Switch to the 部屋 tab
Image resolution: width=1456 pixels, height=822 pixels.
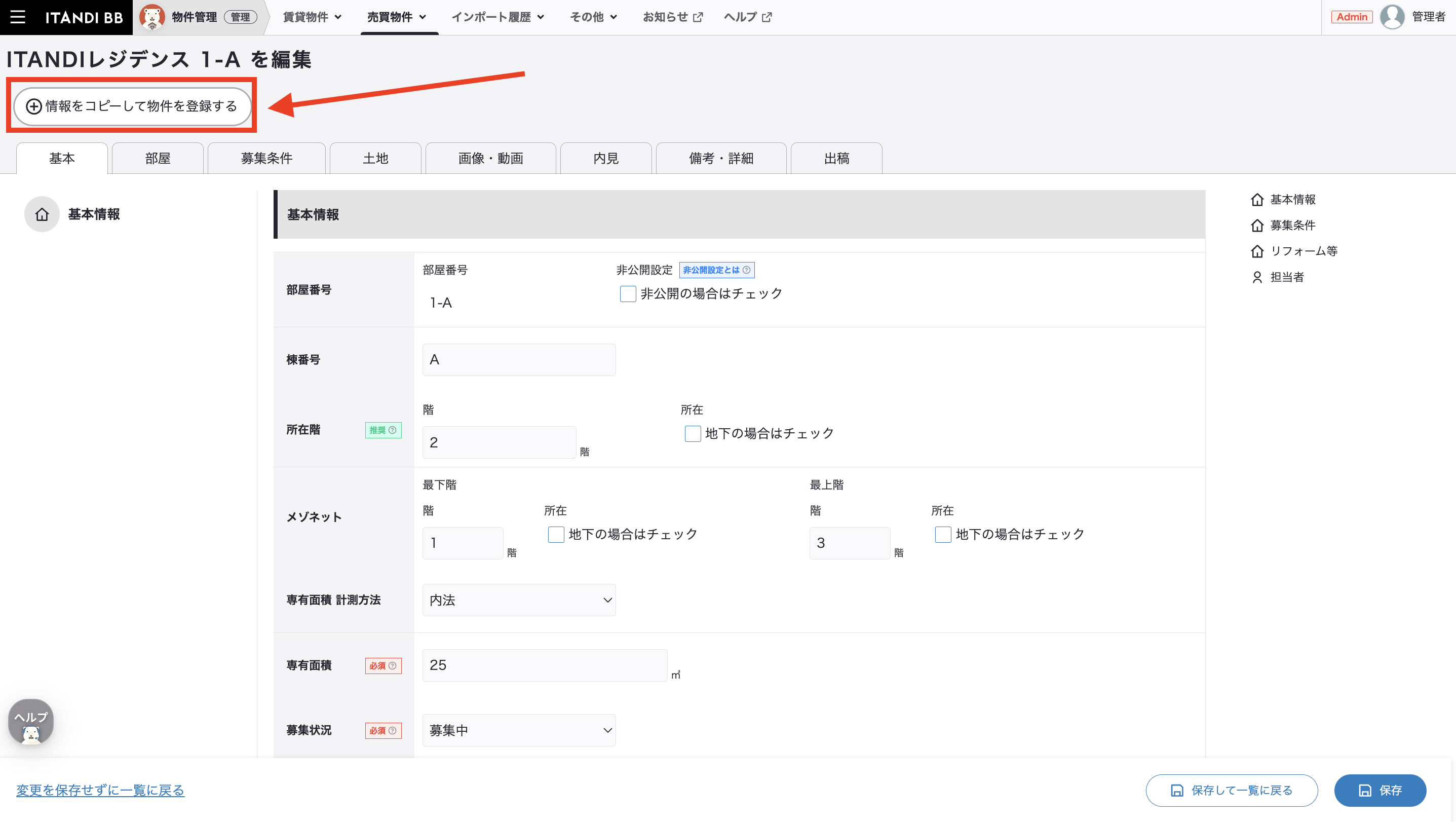coord(158,158)
